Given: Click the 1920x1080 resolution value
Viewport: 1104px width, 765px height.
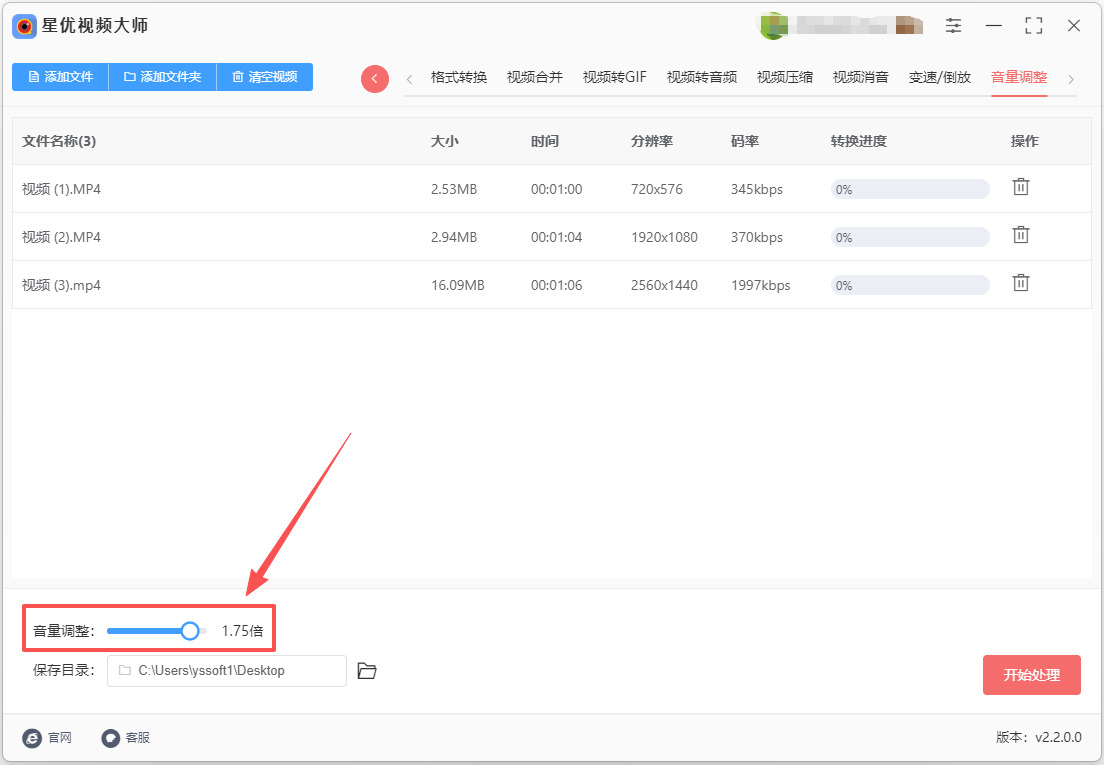Looking at the screenshot, I should pyautogui.click(x=664, y=237).
